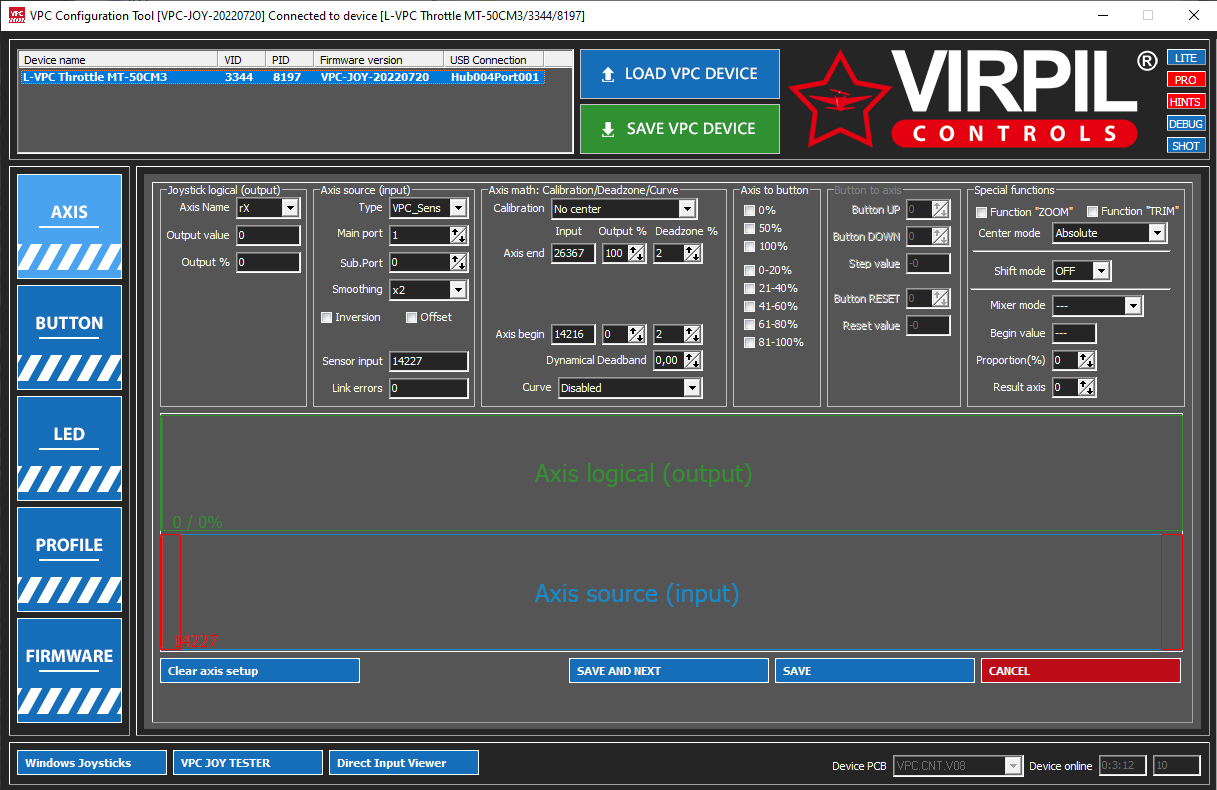Image resolution: width=1217 pixels, height=790 pixels.
Task: Open Direct Input Viewer
Action: point(404,763)
